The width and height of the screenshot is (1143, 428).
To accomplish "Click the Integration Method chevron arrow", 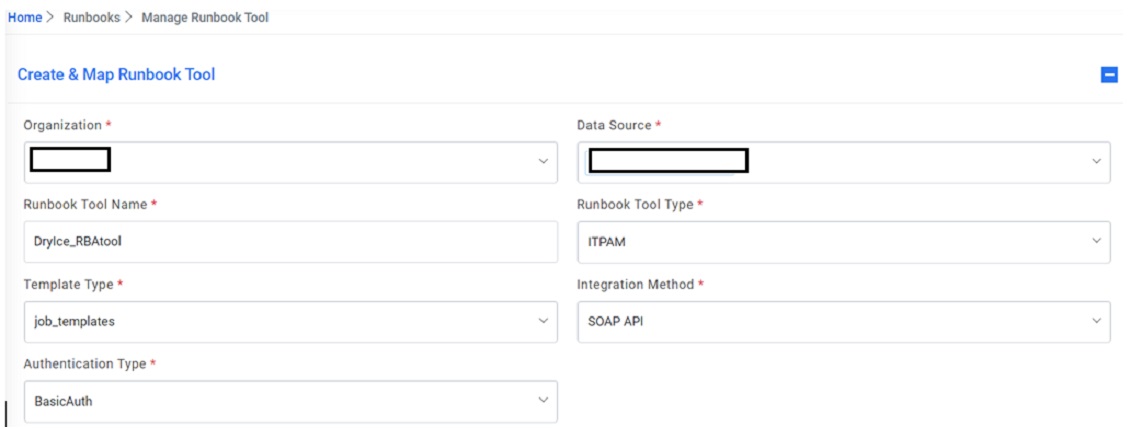I will point(1096,321).
